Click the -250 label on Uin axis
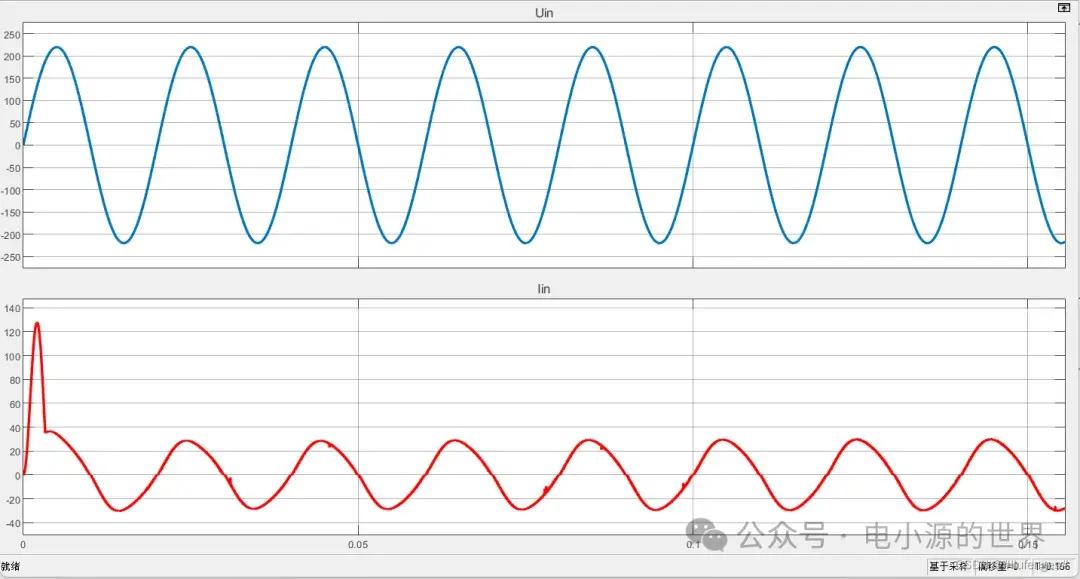Image resolution: width=1080 pixels, height=579 pixels. coord(11,257)
